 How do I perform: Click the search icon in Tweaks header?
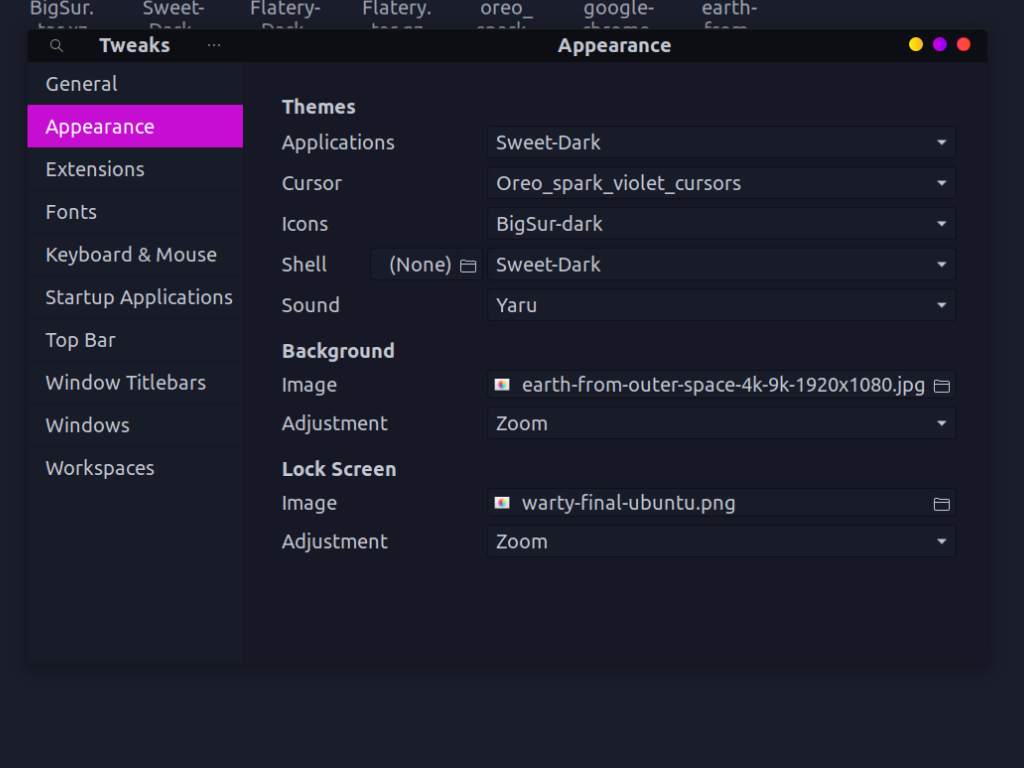tap(57, 46)
